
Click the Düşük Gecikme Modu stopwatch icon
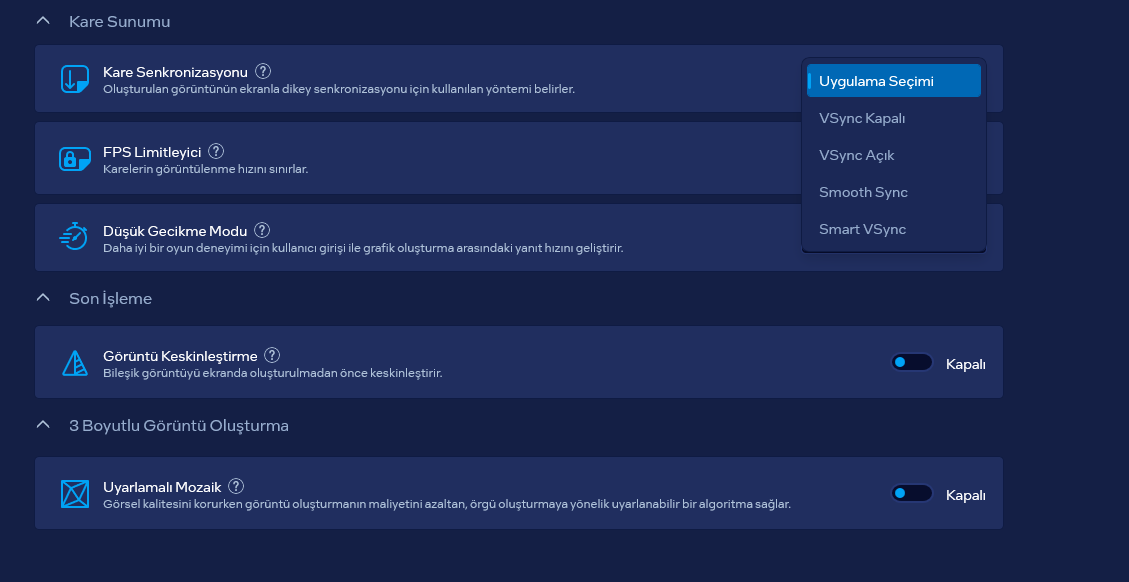tap(73, 236)
